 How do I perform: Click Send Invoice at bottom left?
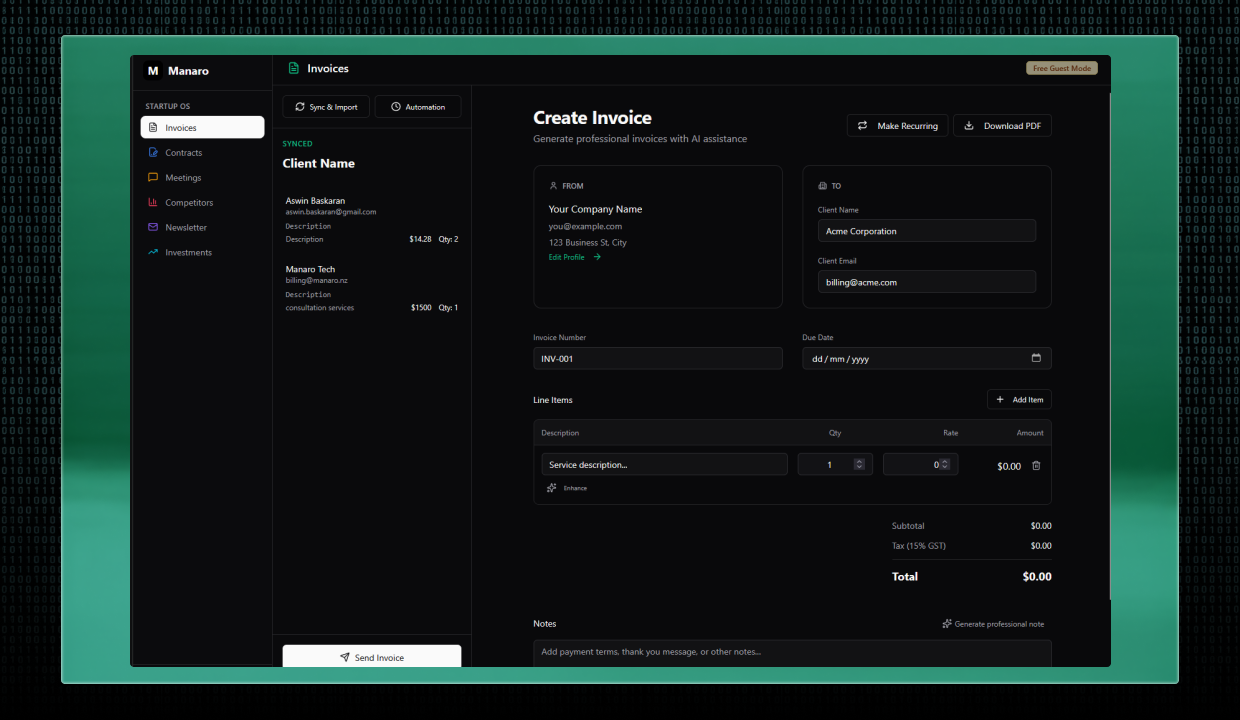[371, 657]
